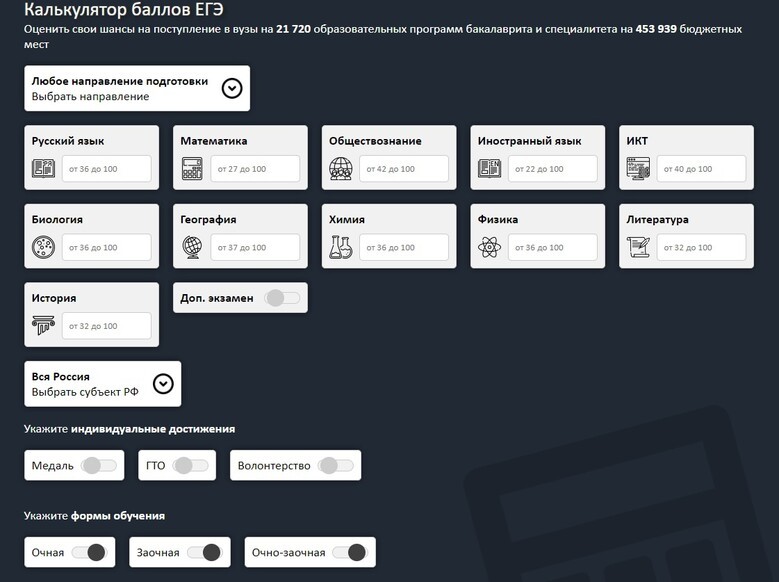This screenshot has width=779, height=582.
Task: Click the Очная label text
Action: coord(48,552)
